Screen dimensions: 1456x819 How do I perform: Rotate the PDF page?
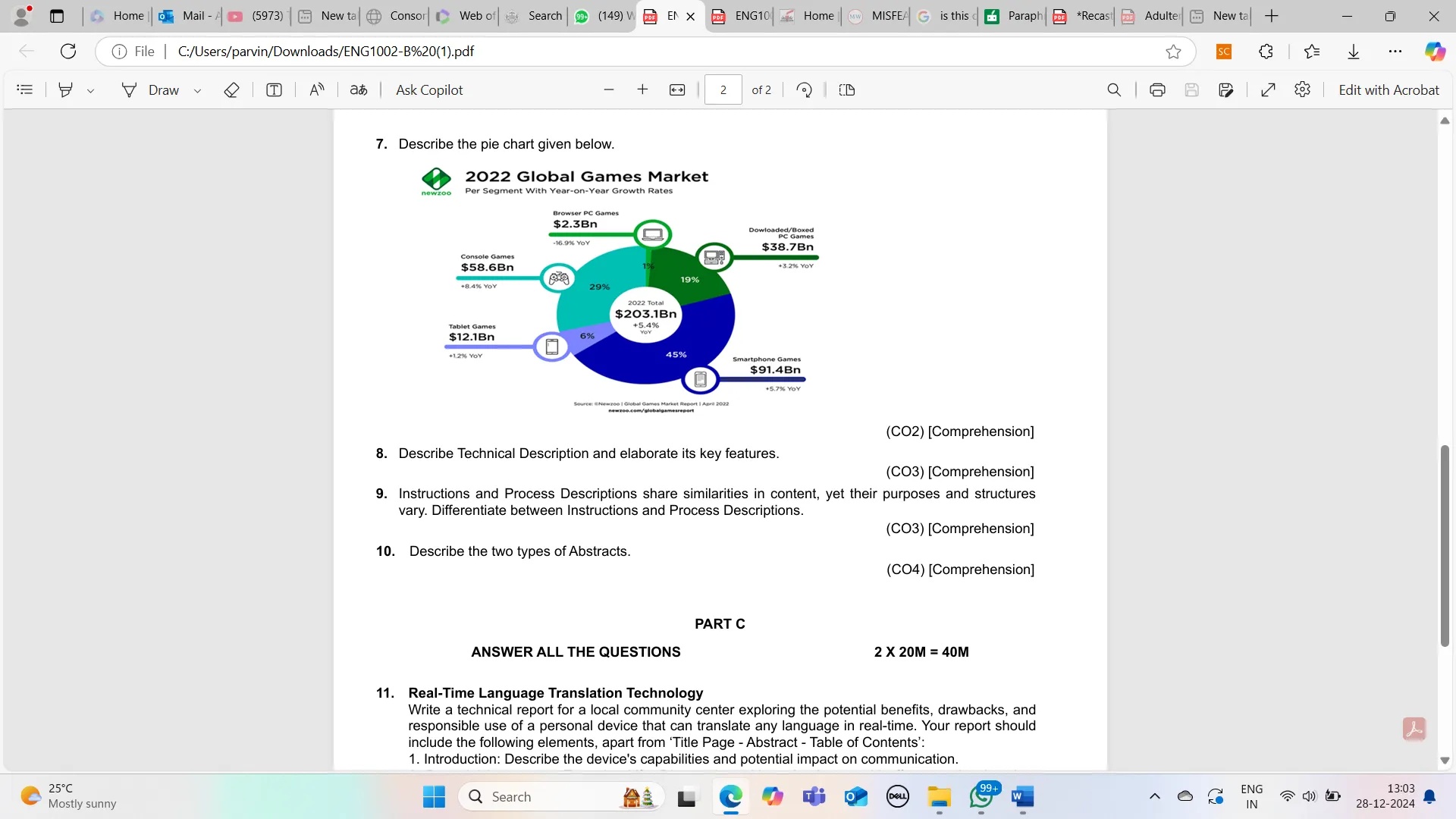804,89
